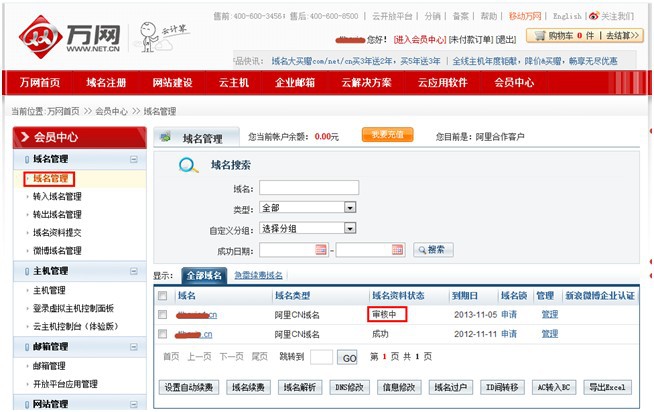This screenshot has height=412, width=654.
Task: Collapse the 域名管理 sidebar section
Action: click(133, 159)
